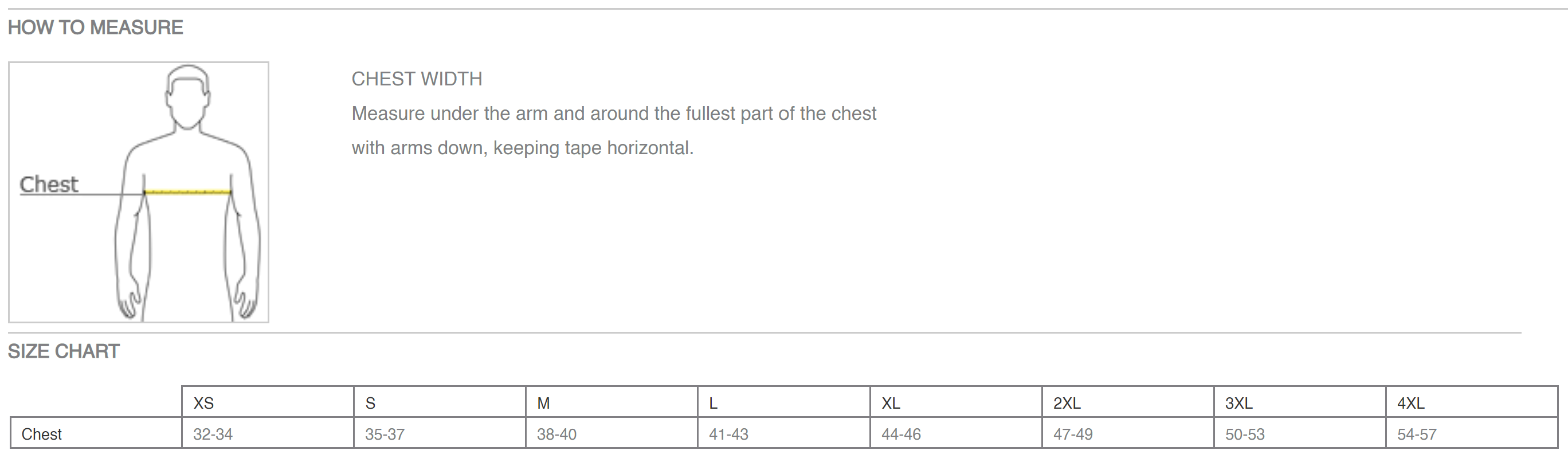The width and height of the screenshot is (1568, 454).
Task: Click the Chest row label in table
Action: click(x=42, y=434)
